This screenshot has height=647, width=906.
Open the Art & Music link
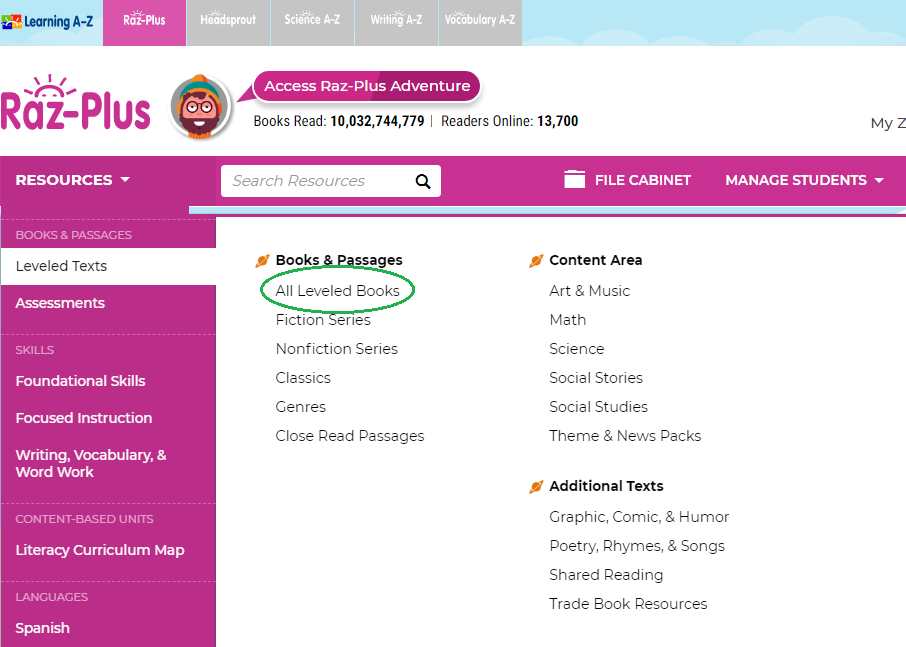589,291
